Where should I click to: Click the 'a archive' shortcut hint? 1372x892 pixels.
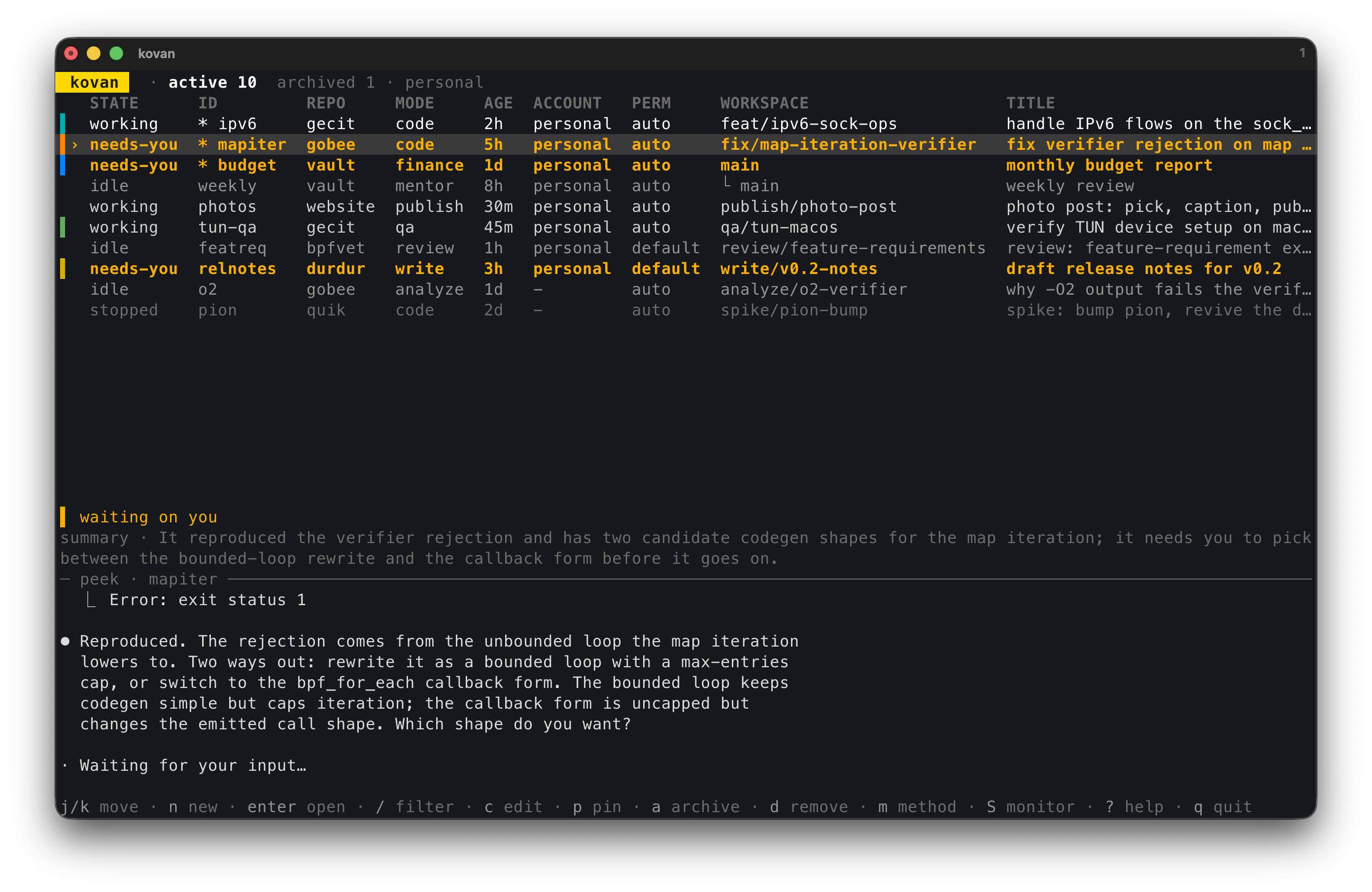(x=695, y=807)
